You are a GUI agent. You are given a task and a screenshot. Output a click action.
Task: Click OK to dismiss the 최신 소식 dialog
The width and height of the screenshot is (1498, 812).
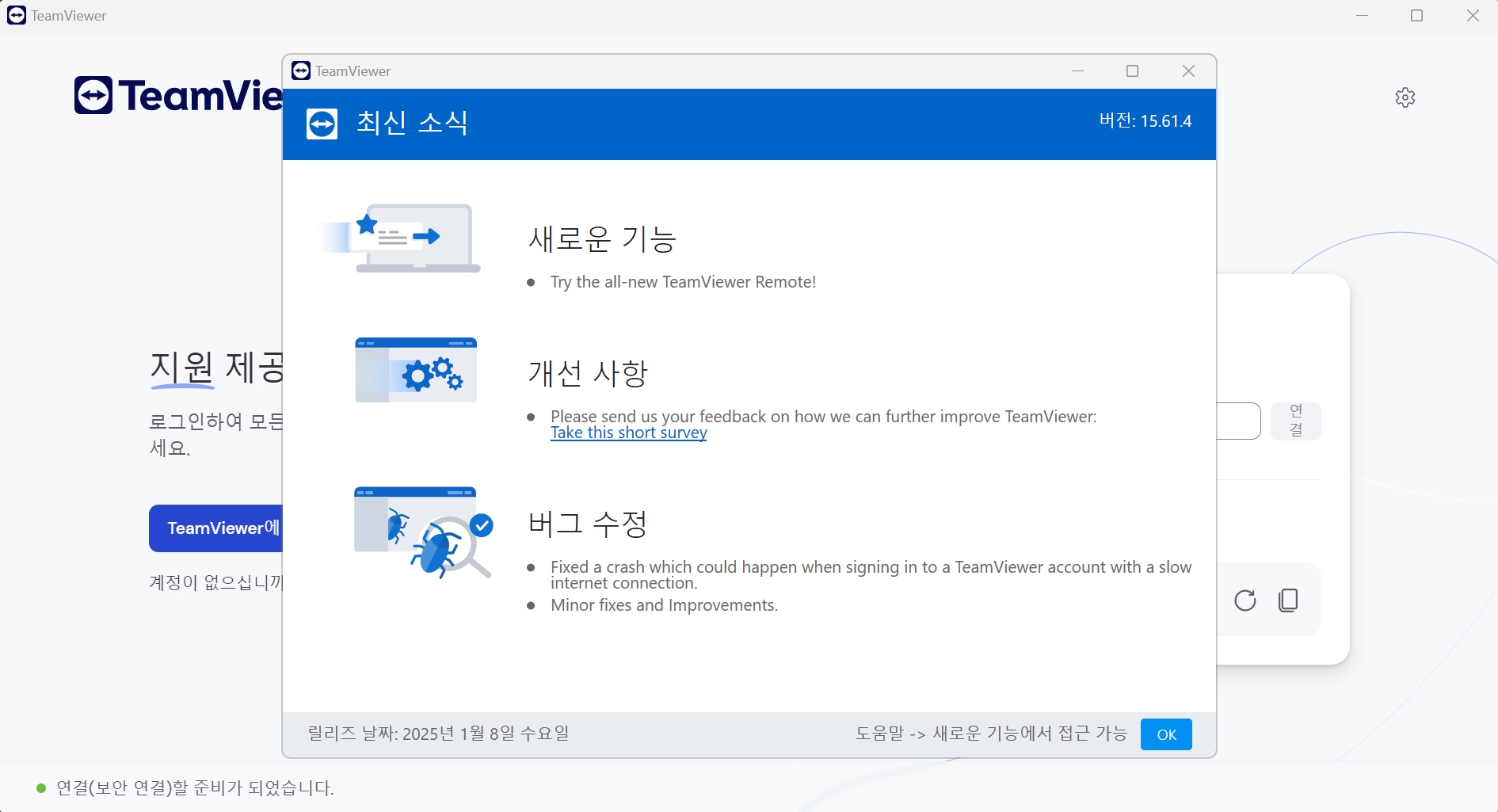click(x=1166, y=734)
